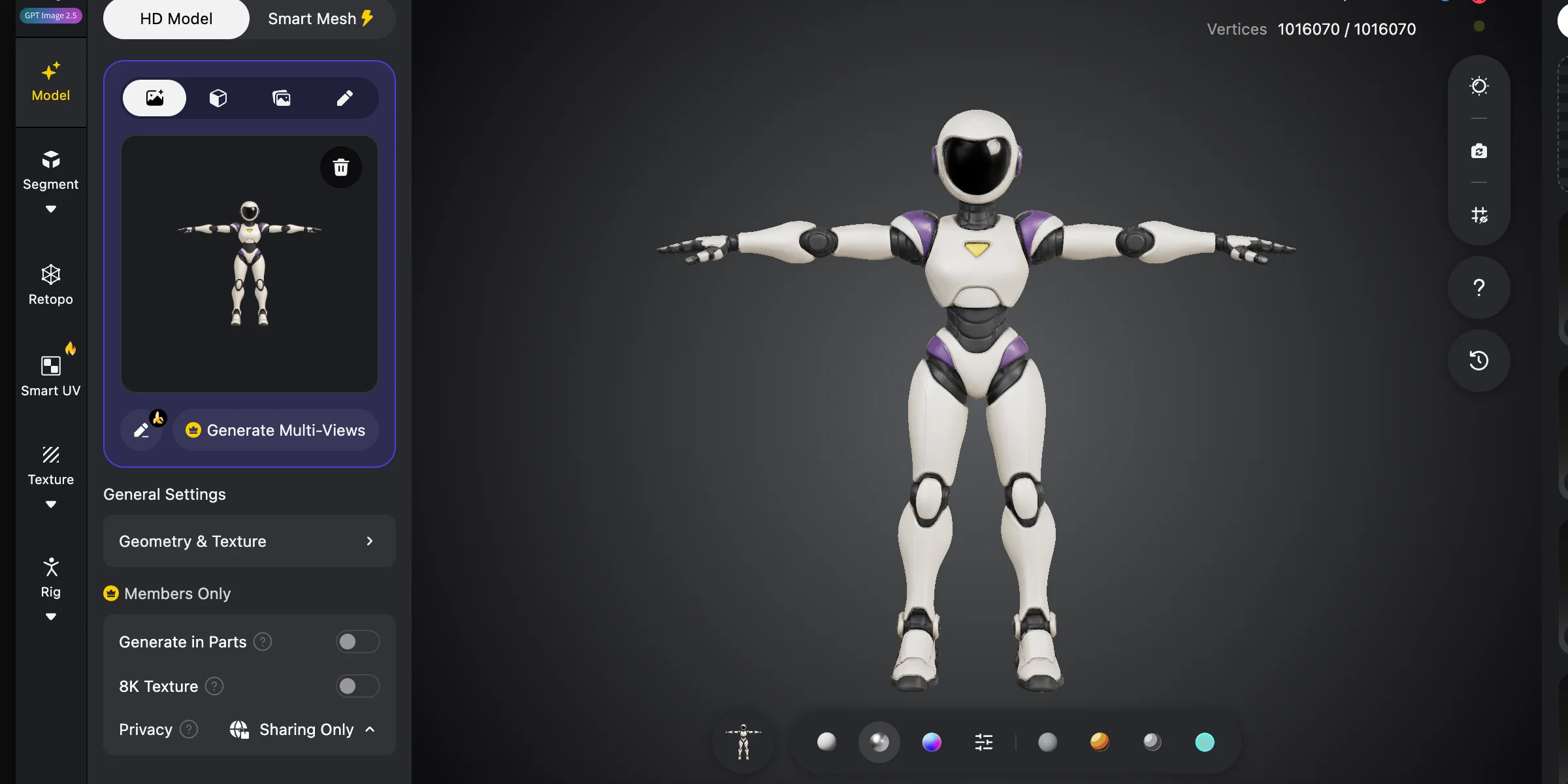Viewport: 1568px width, 784px height.
Task: Select the pencil text-prompt input icon
Action: 345,98
